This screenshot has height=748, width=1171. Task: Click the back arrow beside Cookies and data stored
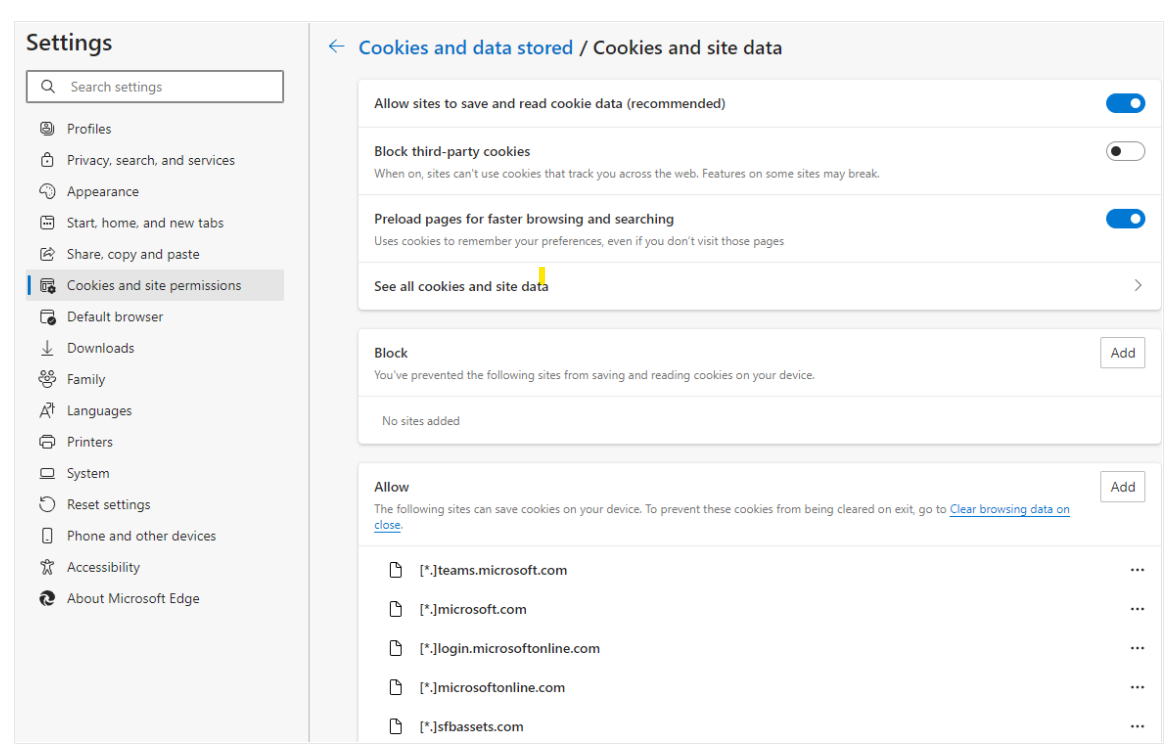tap(336, 47)
